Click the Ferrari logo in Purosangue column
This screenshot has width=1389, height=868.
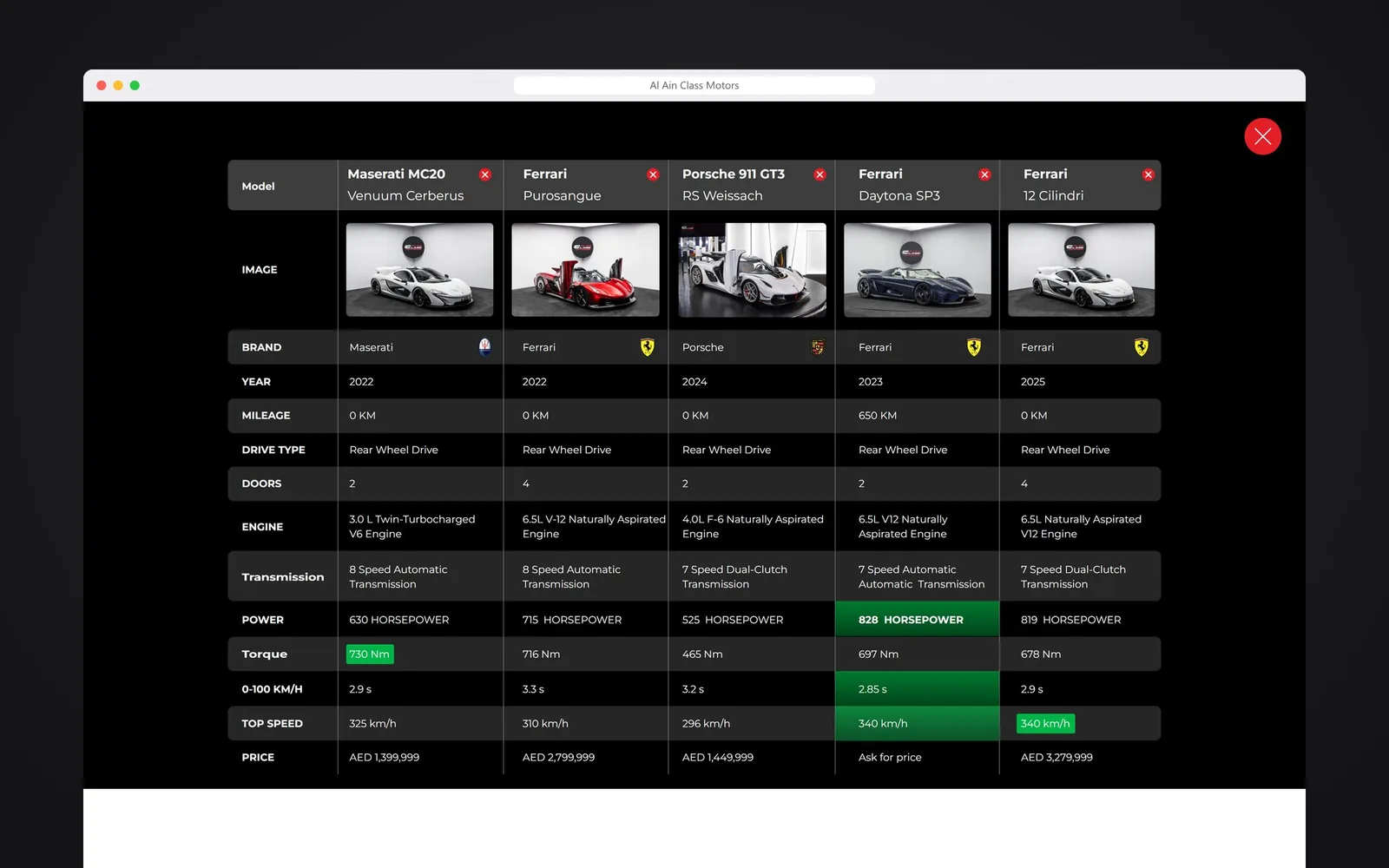tap(648, 347)
